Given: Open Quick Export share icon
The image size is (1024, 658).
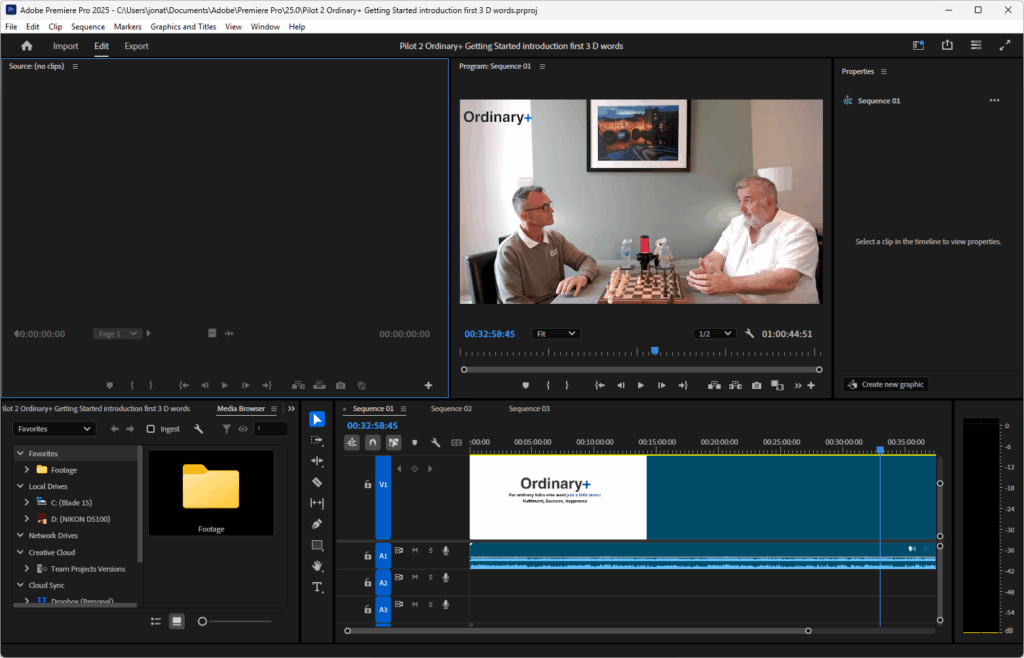Looking at the screenshot, I should pos(947,45).
